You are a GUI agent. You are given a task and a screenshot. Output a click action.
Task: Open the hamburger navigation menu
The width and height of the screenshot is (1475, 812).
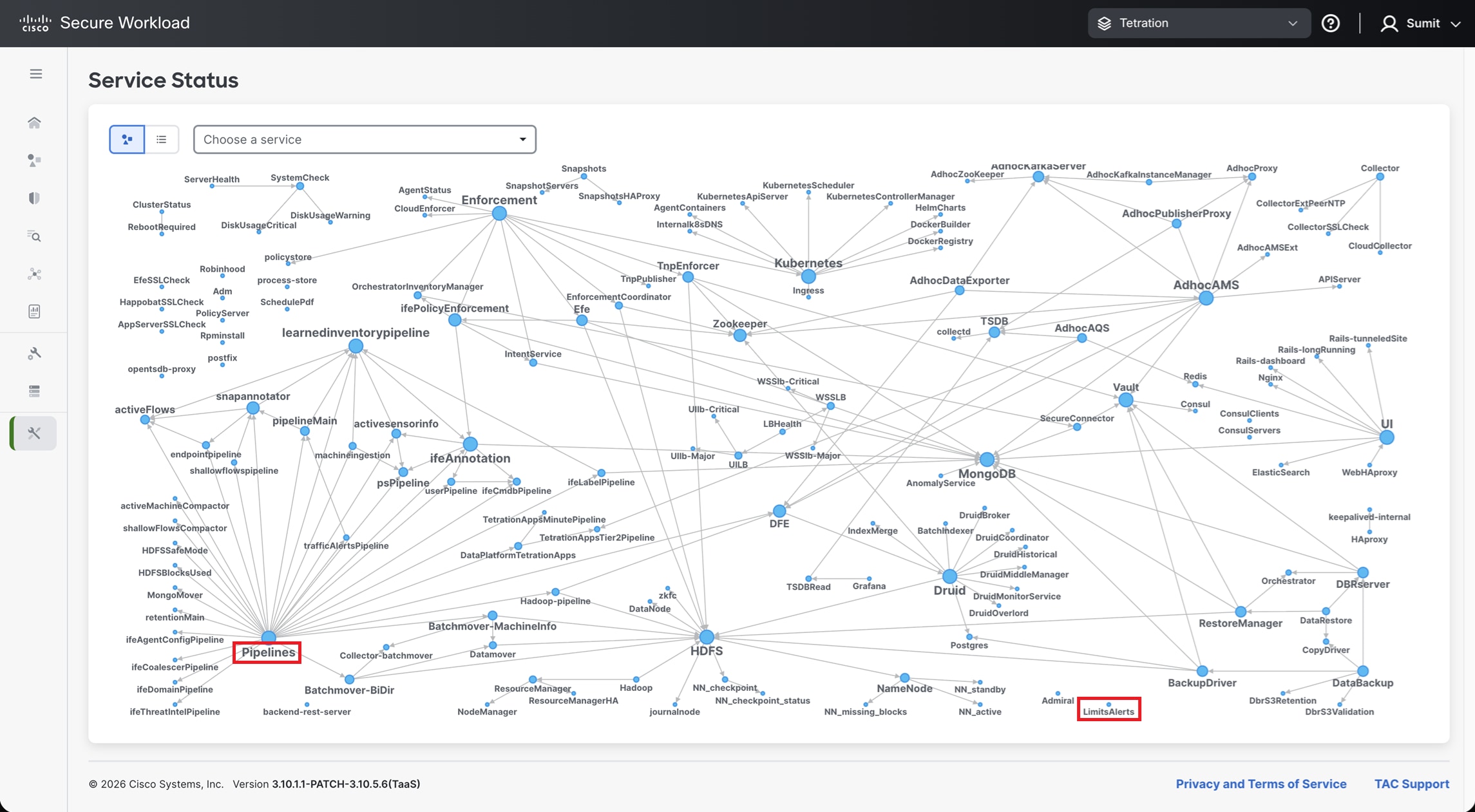point(36,74)
